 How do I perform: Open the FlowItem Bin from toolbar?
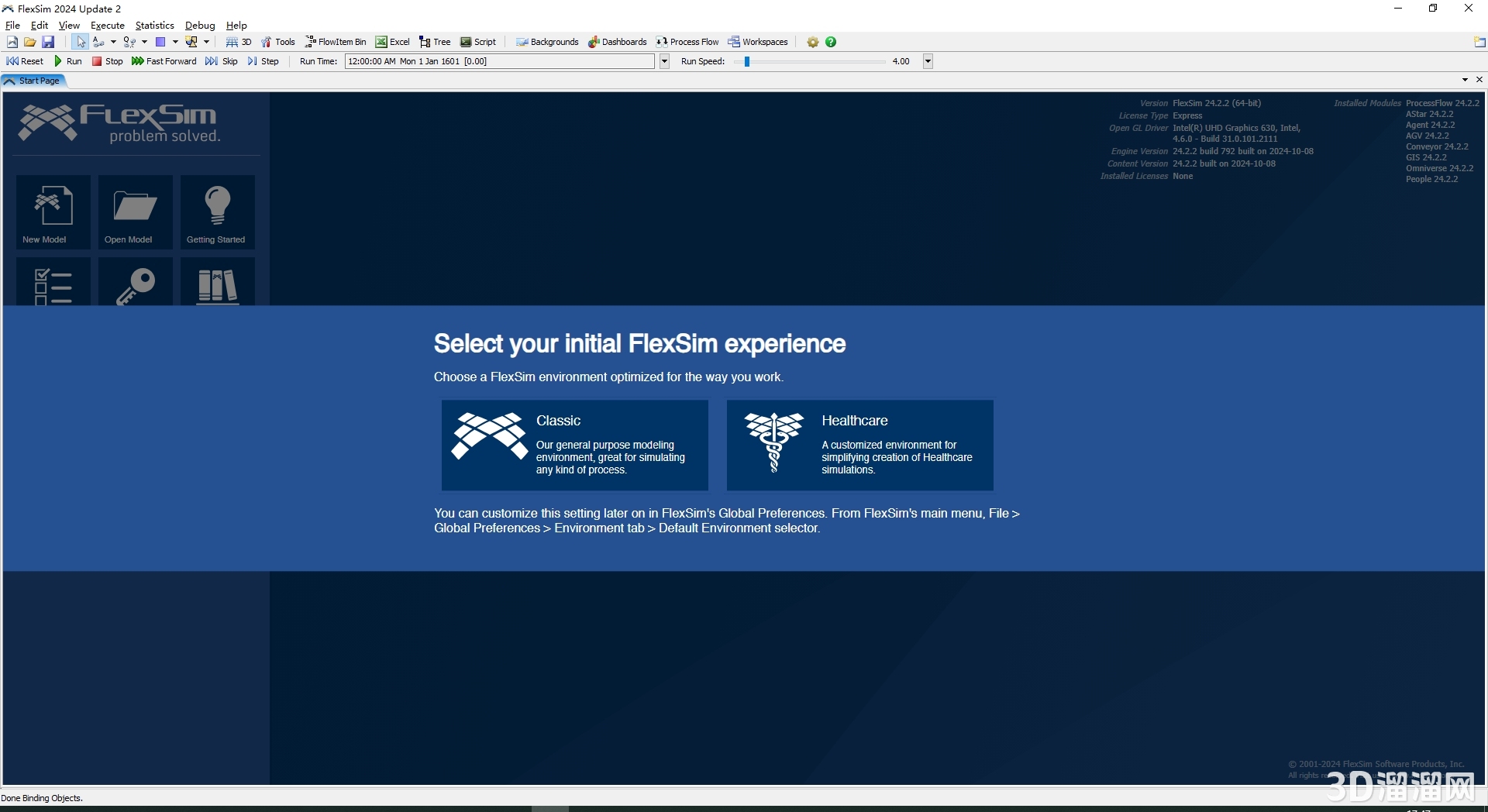tap(336, 42)
